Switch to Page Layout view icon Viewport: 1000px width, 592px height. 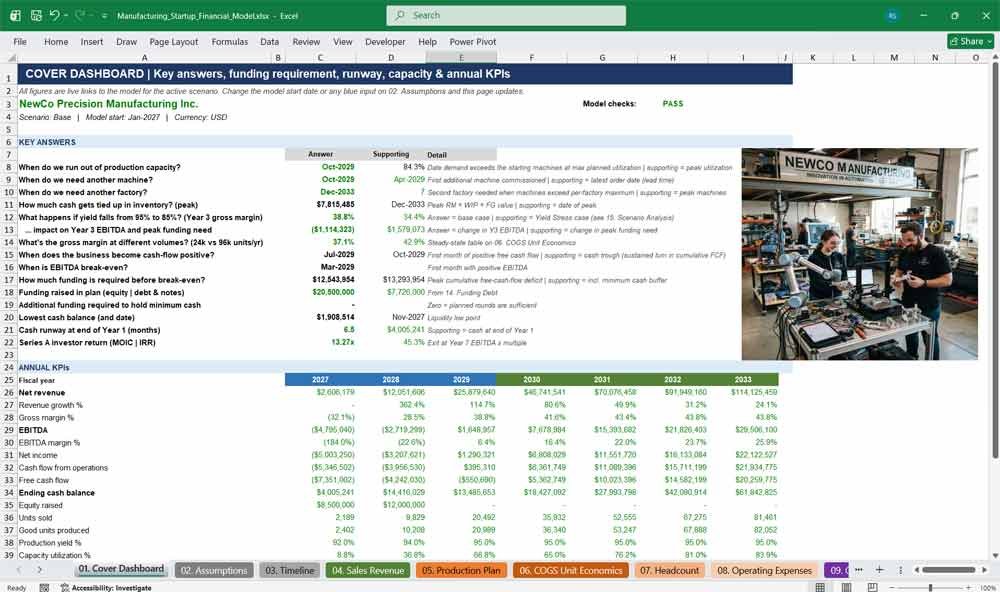point(846,587)
